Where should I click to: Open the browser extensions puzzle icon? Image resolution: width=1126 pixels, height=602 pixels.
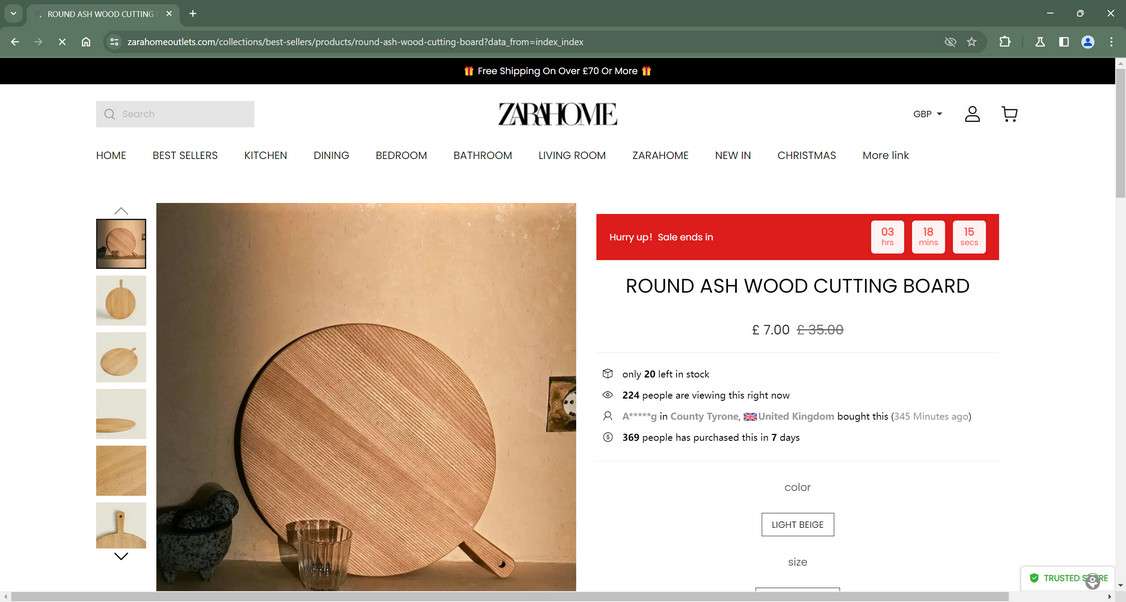[x=1005, y=42]
